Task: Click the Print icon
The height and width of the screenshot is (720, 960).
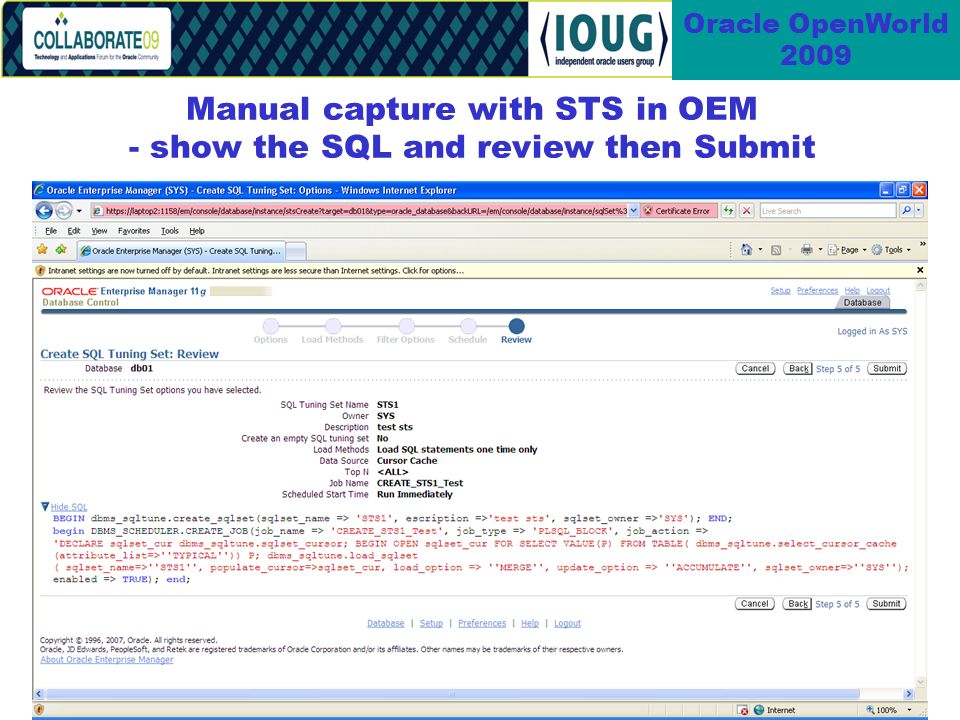Action: (x=806, y=249)
